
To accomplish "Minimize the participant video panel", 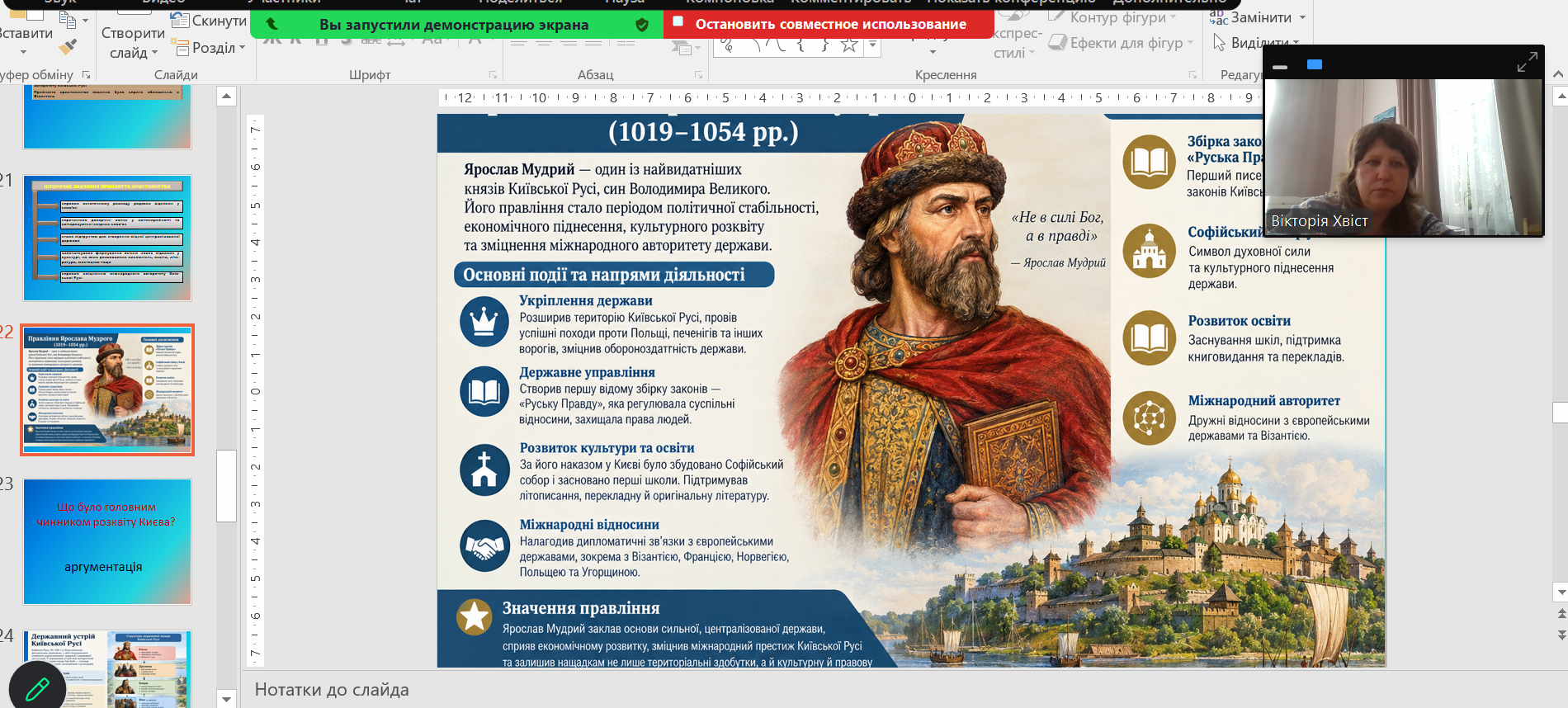I will [1280, 67].
